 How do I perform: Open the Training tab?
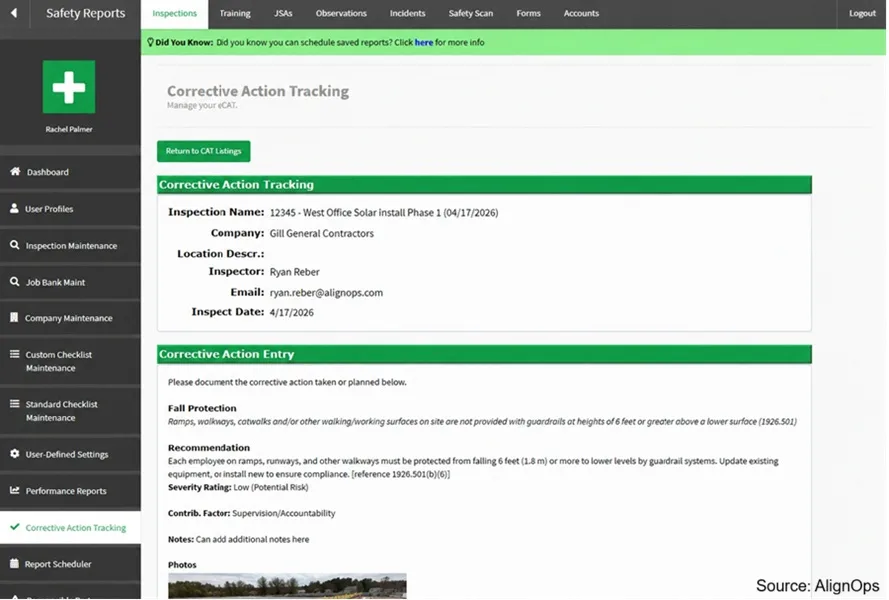pyautogui.click(x=235, y=13)
